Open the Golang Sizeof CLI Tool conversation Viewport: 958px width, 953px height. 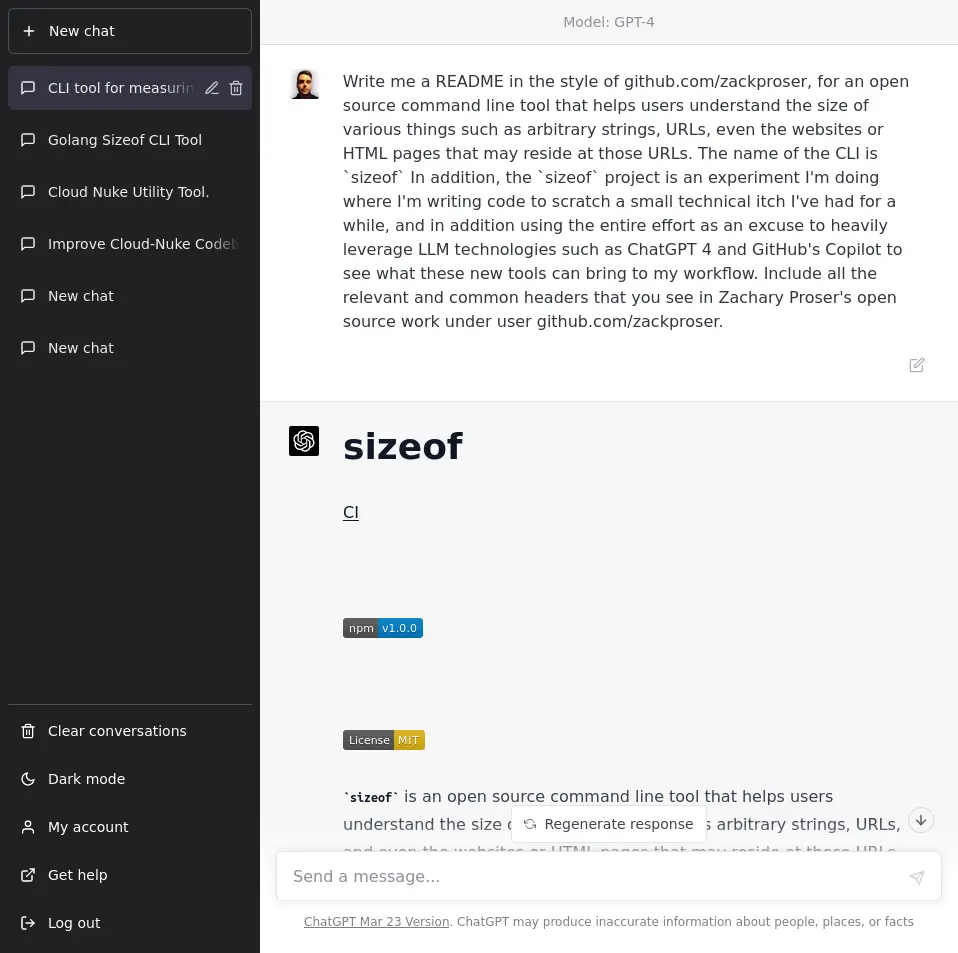(125, 140)
